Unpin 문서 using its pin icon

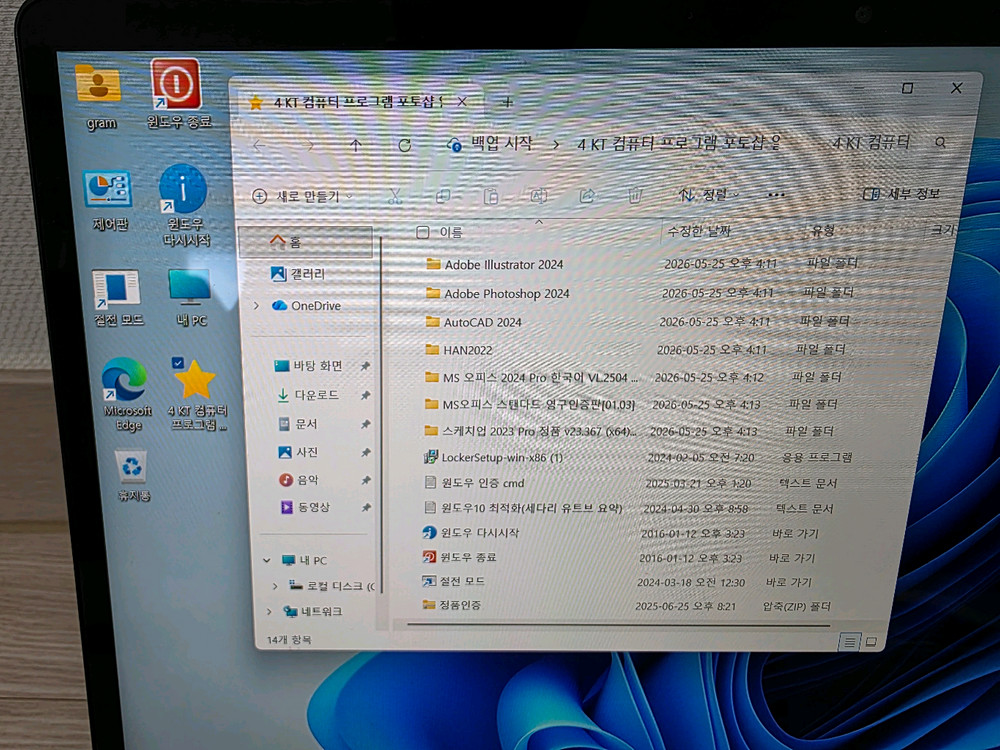pyautogui.click(x=365, y=424)
